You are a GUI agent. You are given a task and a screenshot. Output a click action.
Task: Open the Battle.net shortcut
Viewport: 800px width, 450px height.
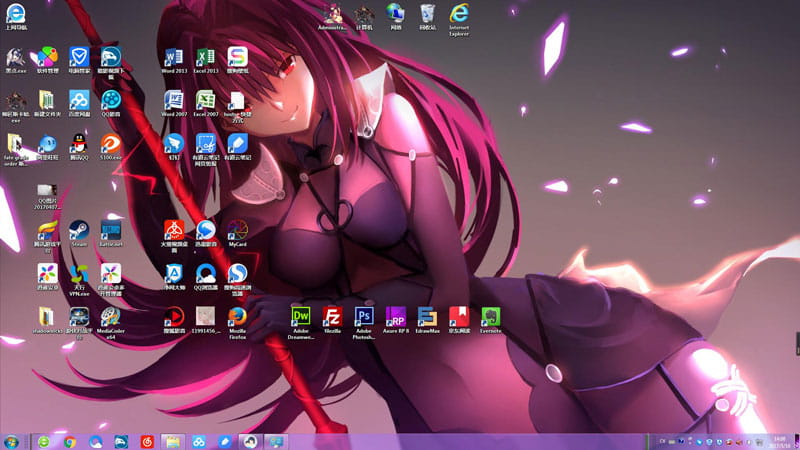(110, 231)
